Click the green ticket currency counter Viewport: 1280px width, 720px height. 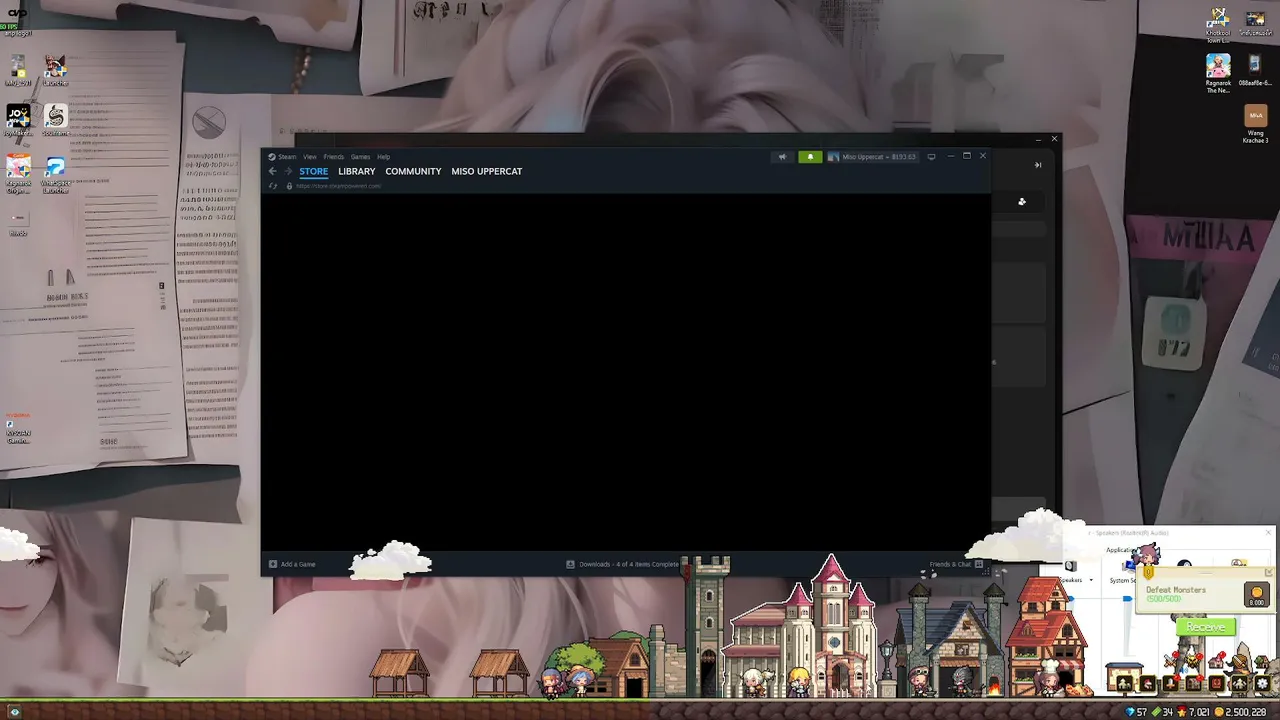click(x=1163, y=712)
